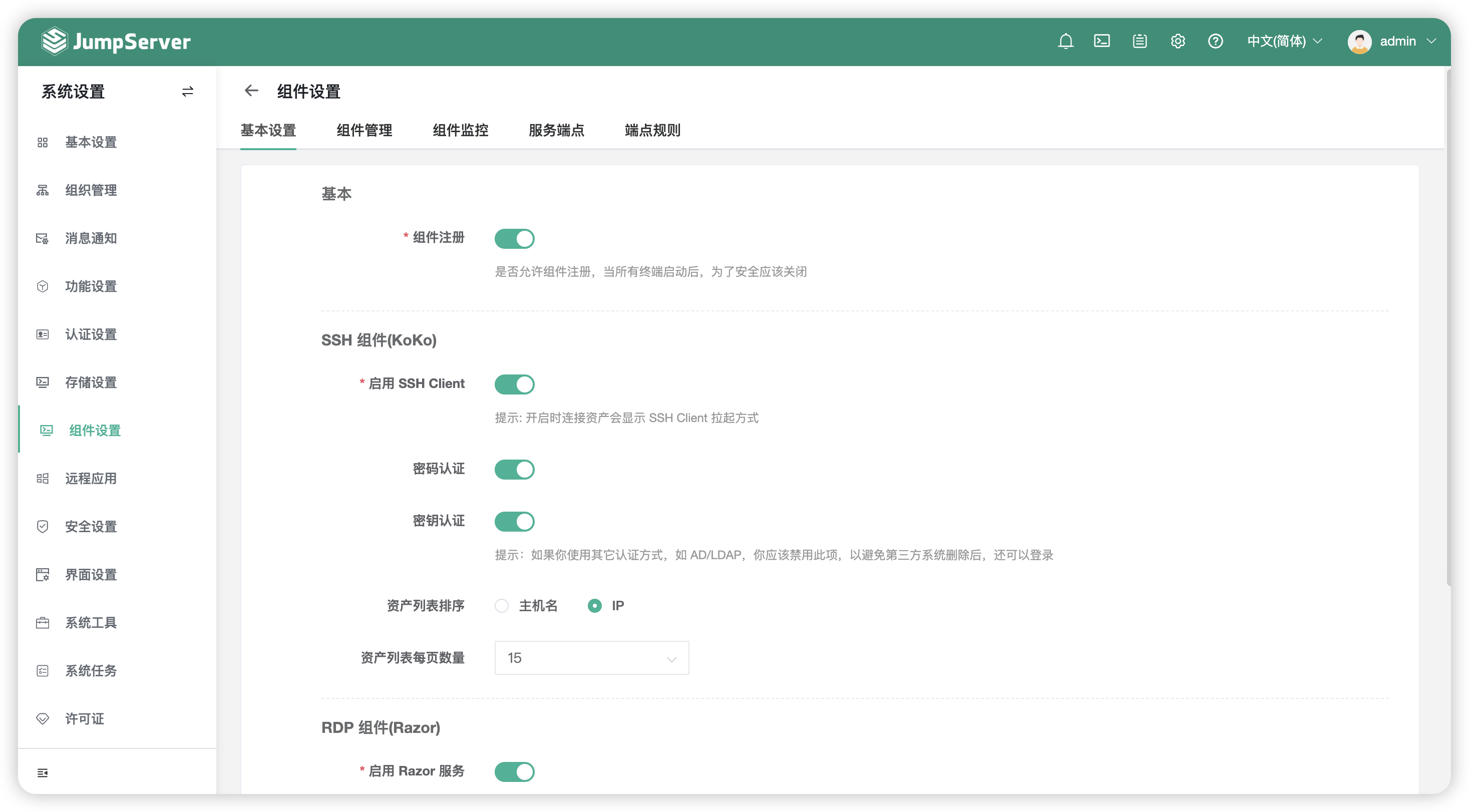
Task: Open 界面设置 in the sidebar
Action: 117,574
